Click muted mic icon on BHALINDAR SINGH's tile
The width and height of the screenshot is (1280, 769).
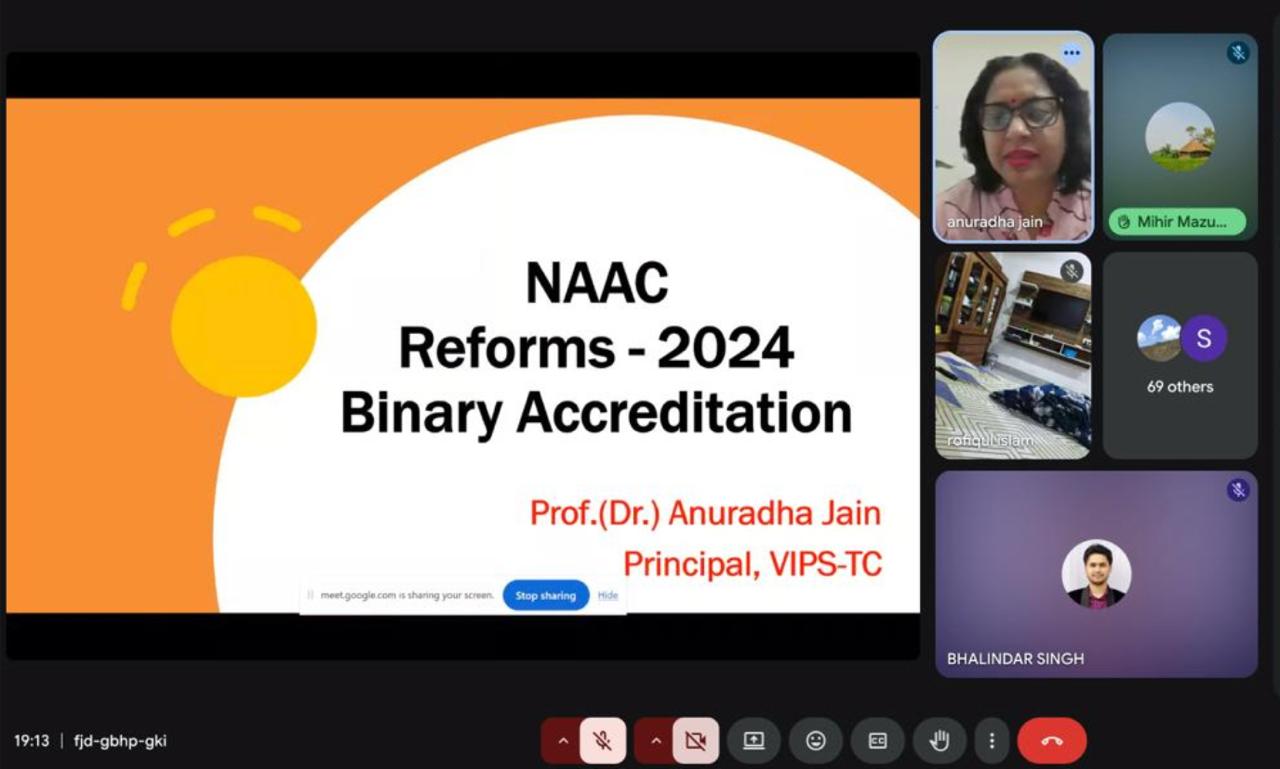point(1238,490)
